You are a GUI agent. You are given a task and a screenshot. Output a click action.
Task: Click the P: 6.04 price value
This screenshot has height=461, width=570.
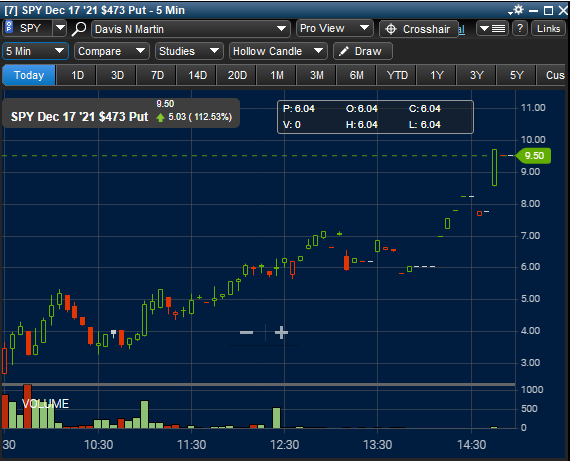(298, 109)
